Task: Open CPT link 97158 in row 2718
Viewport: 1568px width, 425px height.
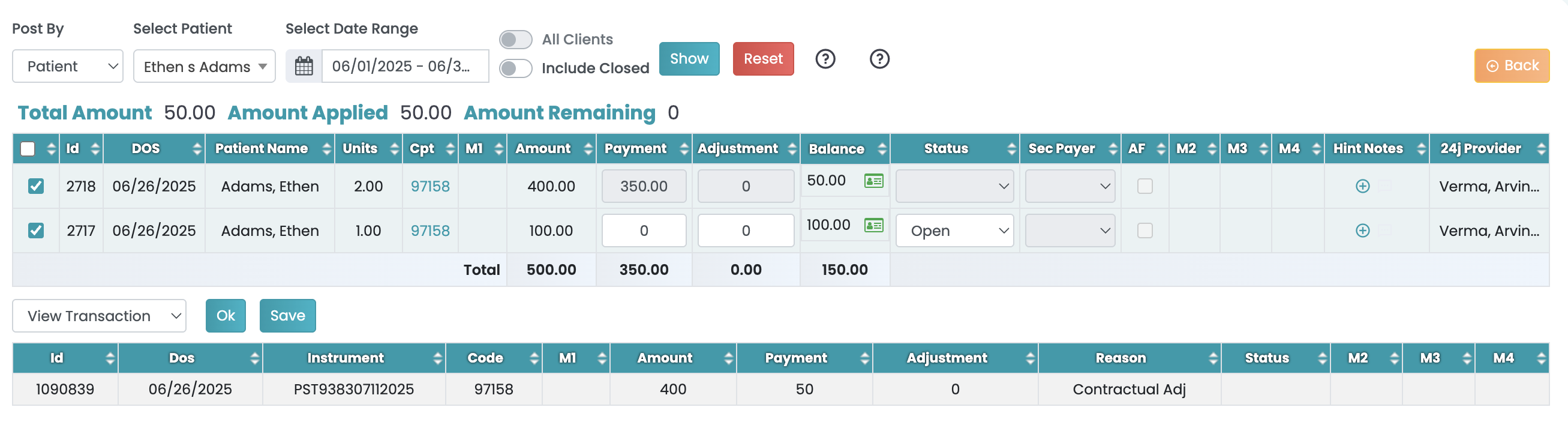Action: [430, 186]
